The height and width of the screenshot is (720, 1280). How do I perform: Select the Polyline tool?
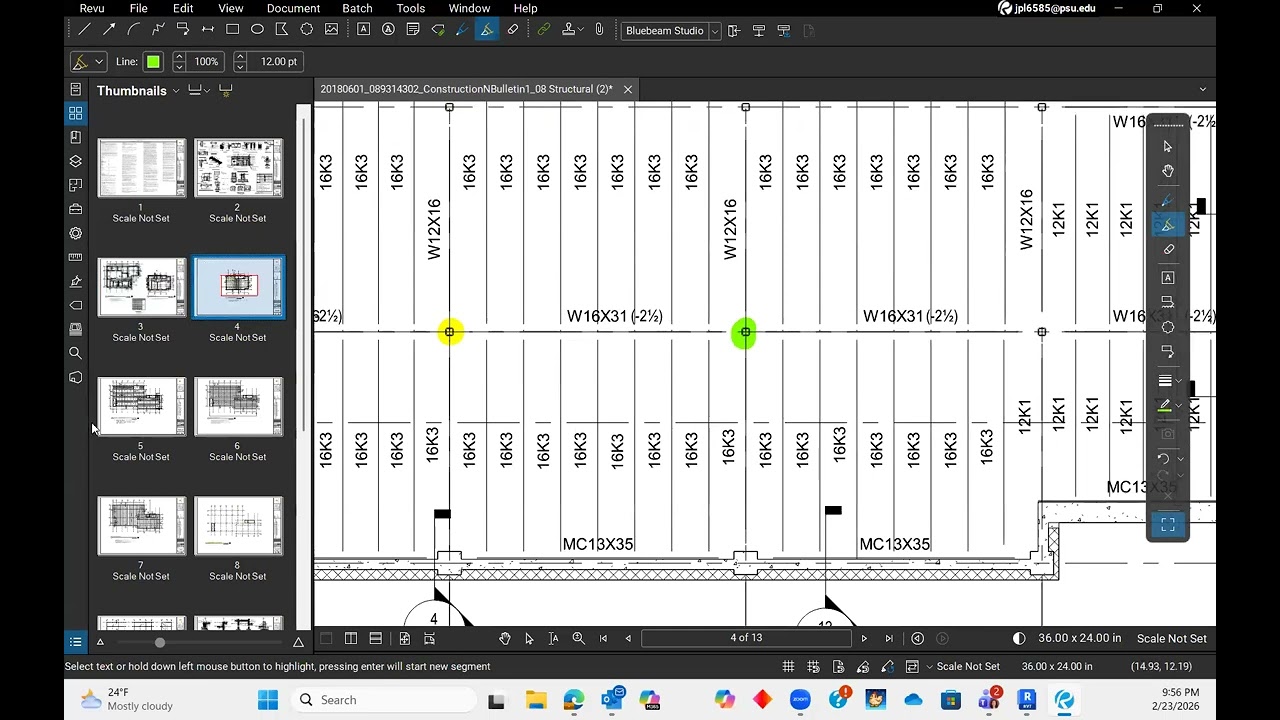pos(159,30)
